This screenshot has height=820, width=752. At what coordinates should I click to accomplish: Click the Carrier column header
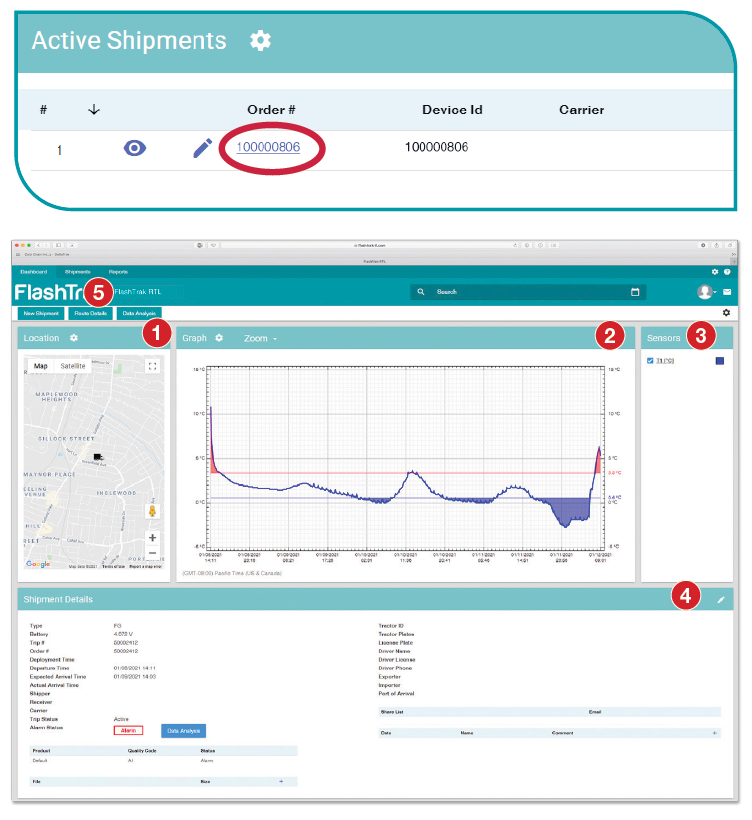pos(582,110)
